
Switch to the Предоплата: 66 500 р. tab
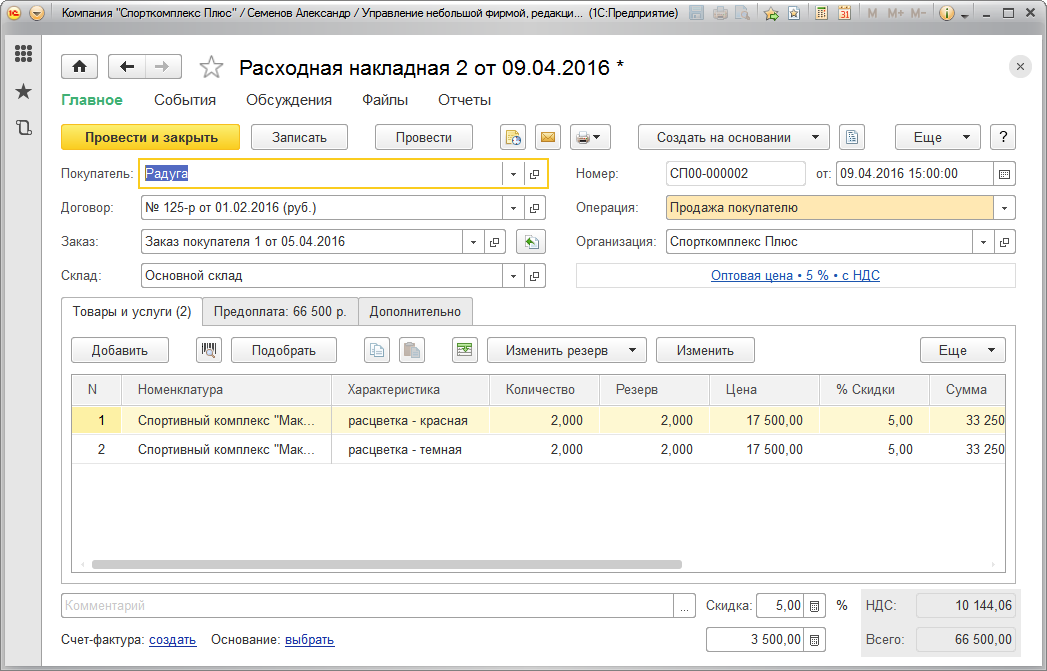280,312
